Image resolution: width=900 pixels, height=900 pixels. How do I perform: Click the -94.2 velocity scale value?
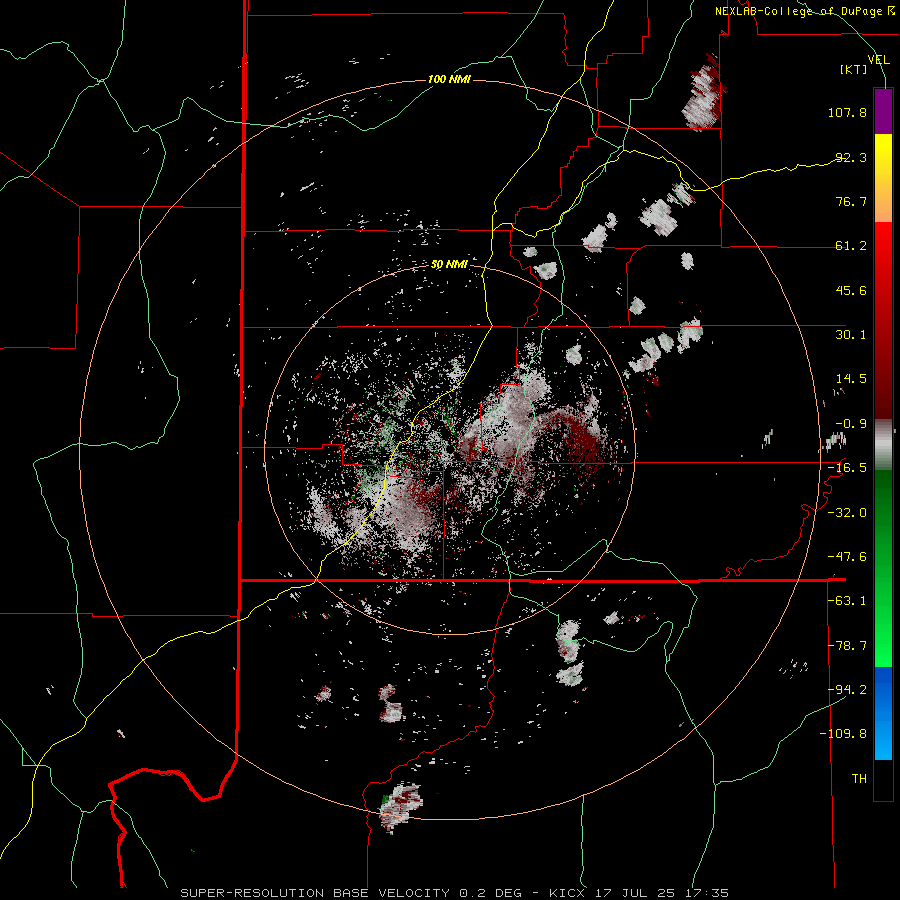pyautogui.click(x=847, y=690)
